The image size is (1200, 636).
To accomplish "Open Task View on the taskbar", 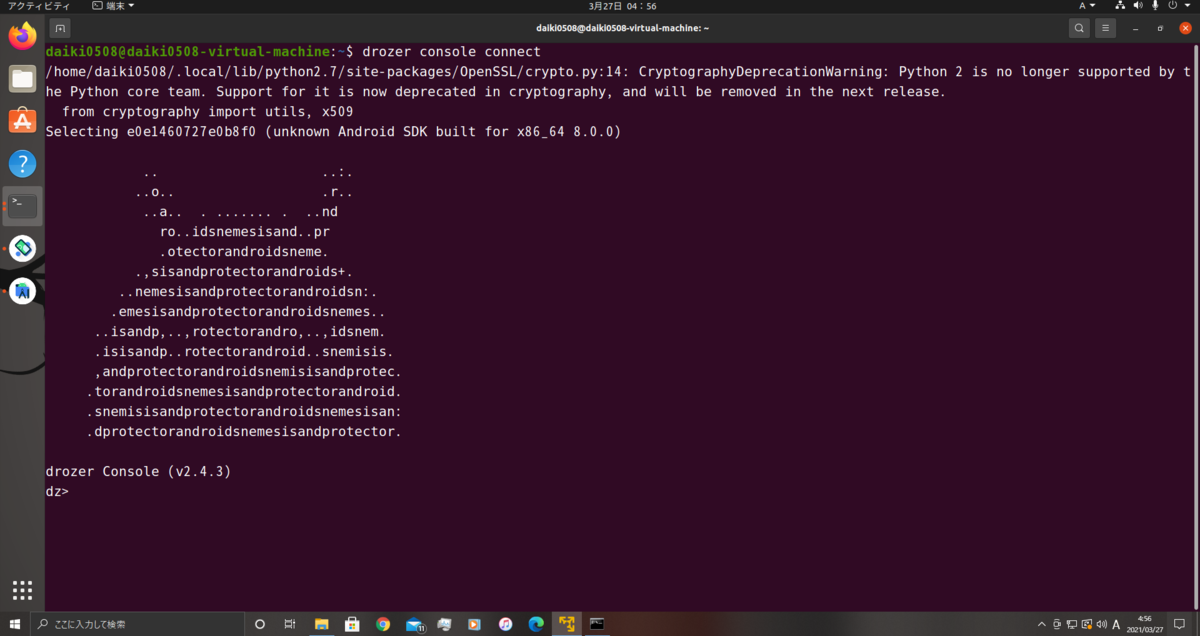I will (290, 624).
